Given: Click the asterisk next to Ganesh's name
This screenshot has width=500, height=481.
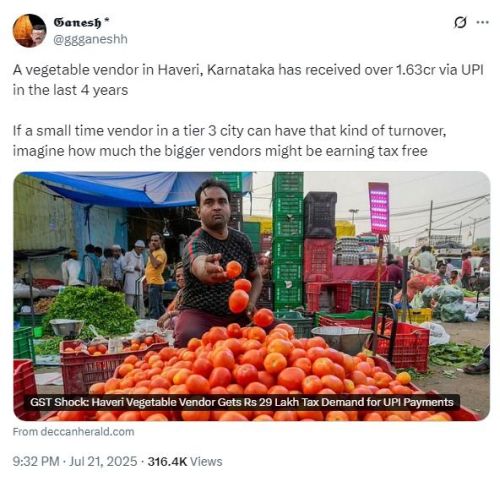Looking at the screenshot, I should point(106,20).
